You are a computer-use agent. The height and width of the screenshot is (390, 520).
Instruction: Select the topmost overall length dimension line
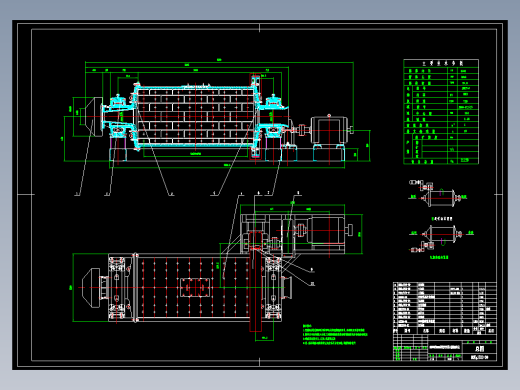[219, 62]
